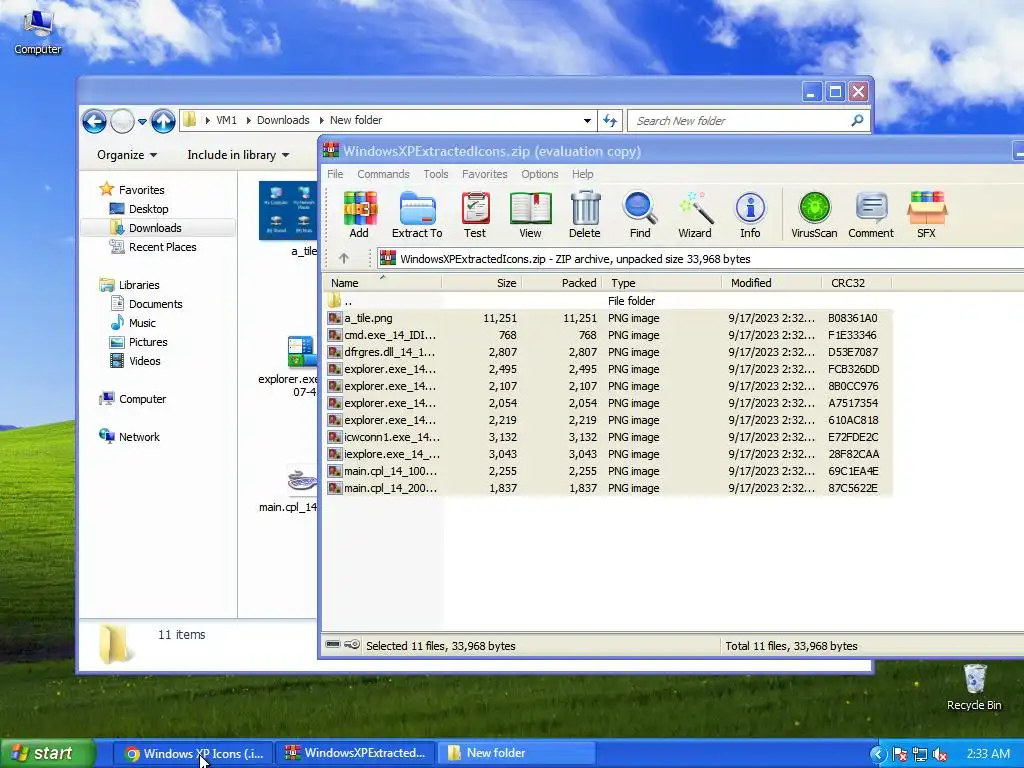Click the Windows start button

coord(47,754)
